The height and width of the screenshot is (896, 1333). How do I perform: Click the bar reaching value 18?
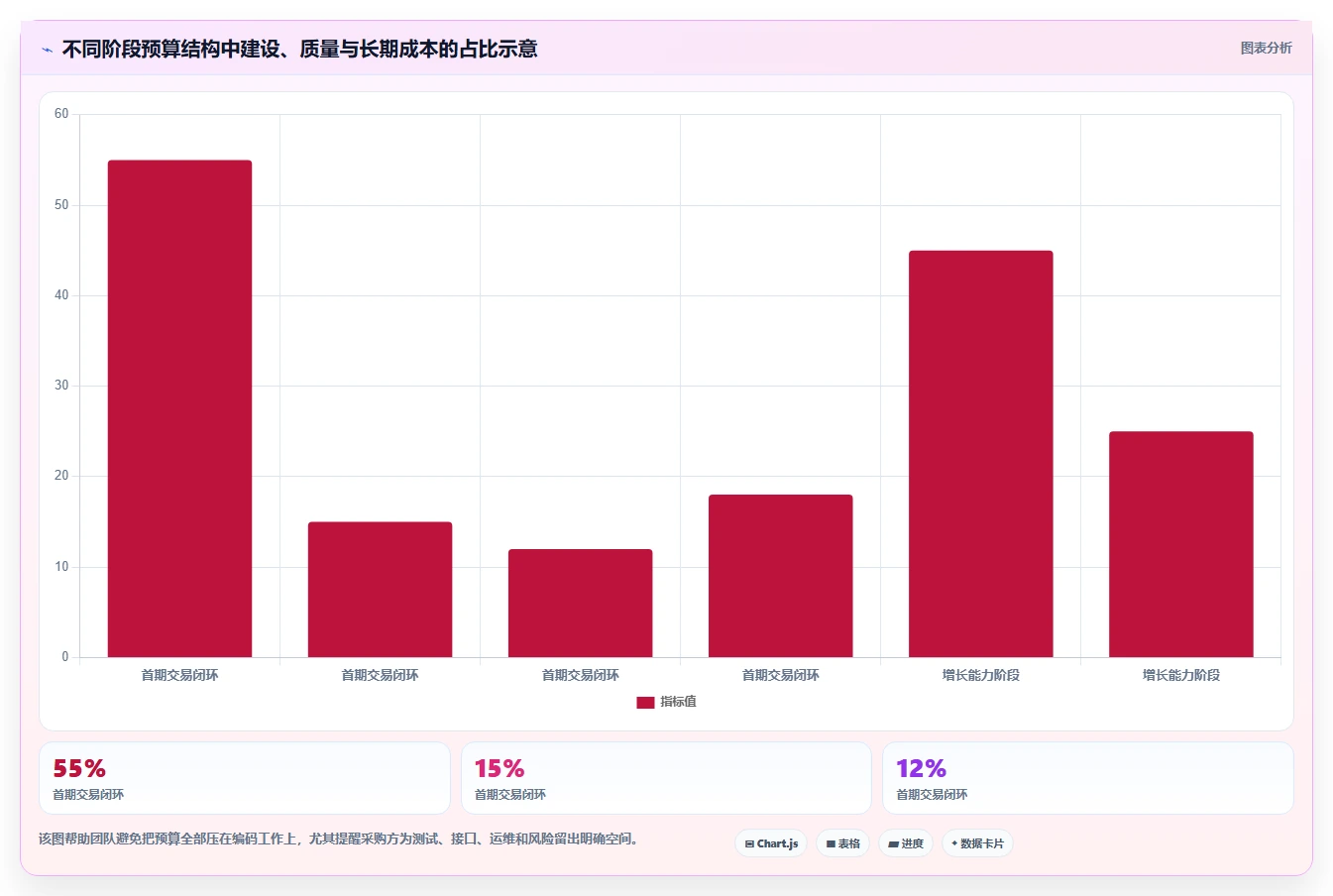click(780, 576)
